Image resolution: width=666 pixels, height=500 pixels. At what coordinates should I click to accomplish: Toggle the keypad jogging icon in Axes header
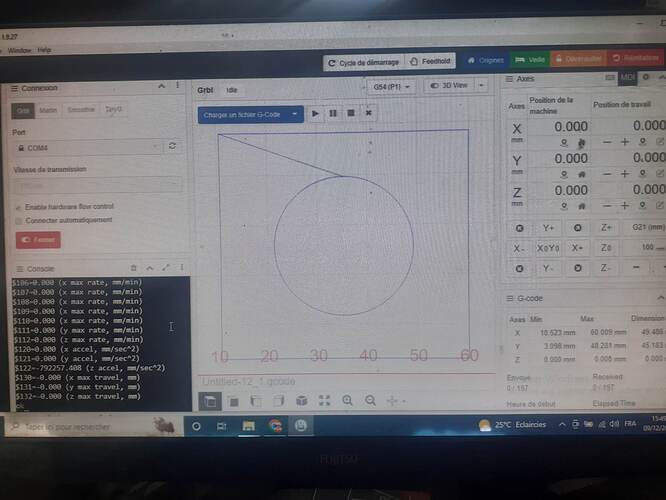[x=610, y=77]
